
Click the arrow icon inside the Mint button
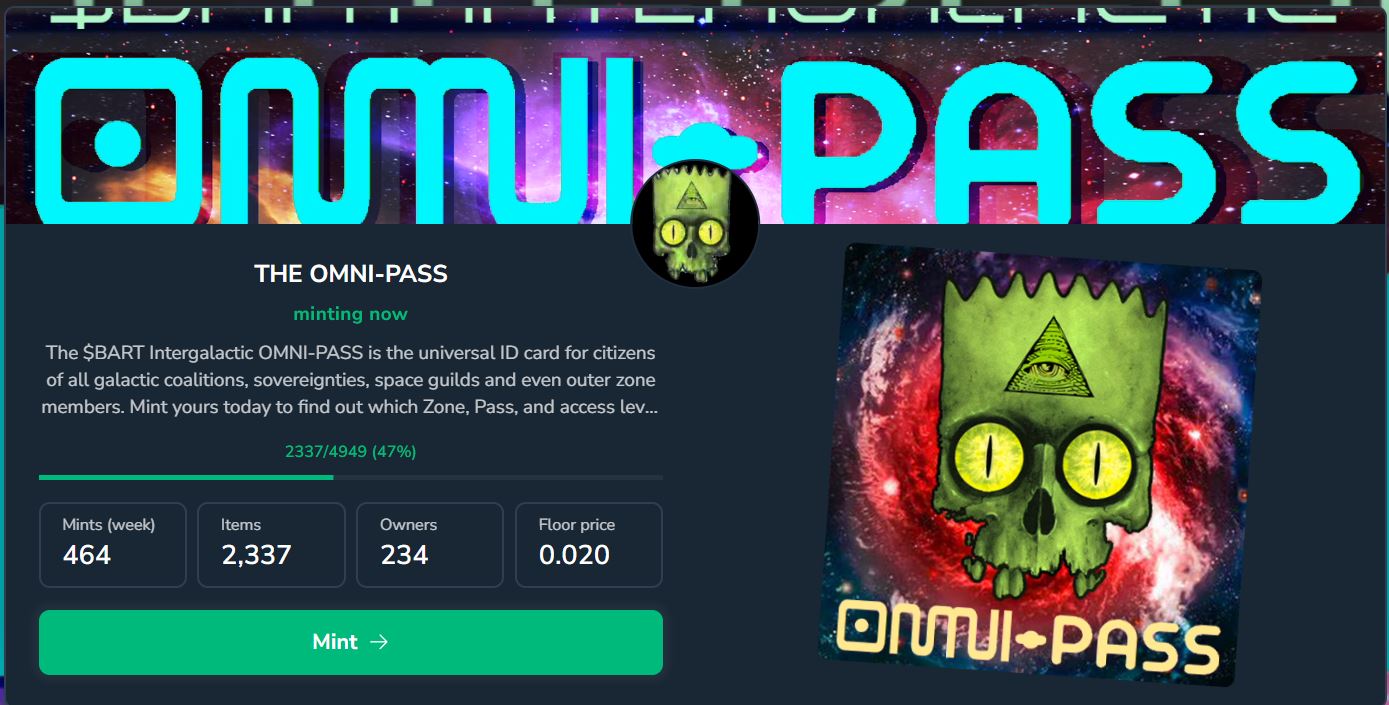click(x=379, y=642)
